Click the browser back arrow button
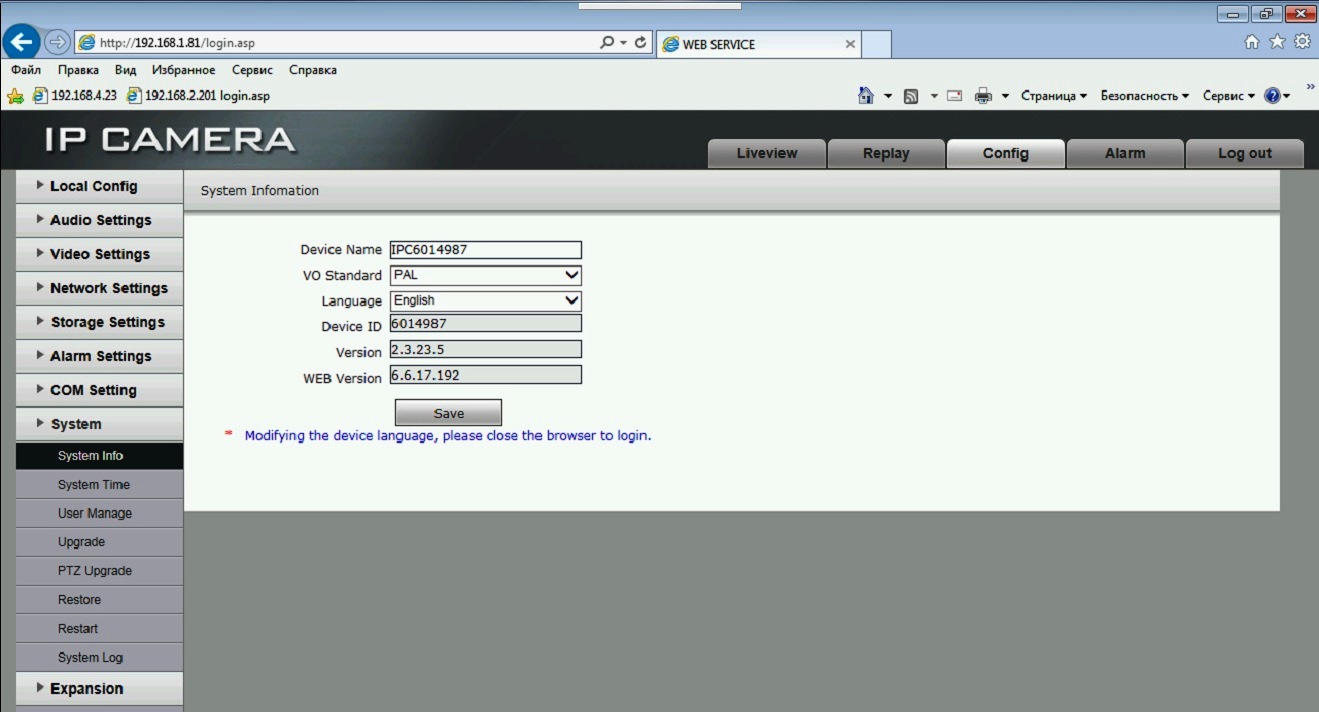 coord(21,42)
